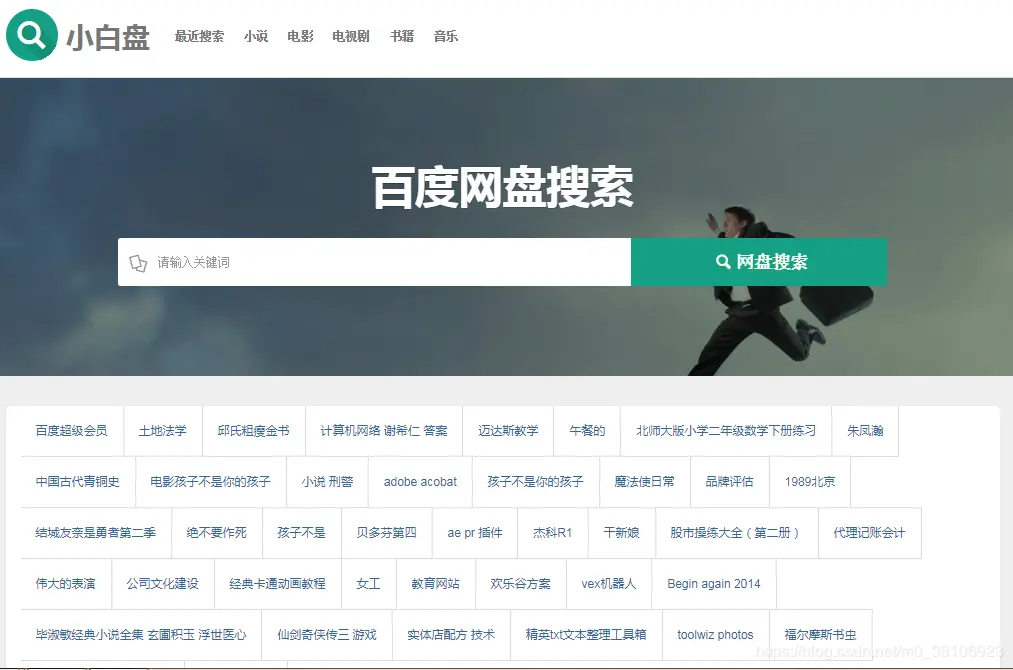Click the 小白盘 magnifier logo icon
The height and width of the screenshot is (670, 1013).
pos(32,35)
